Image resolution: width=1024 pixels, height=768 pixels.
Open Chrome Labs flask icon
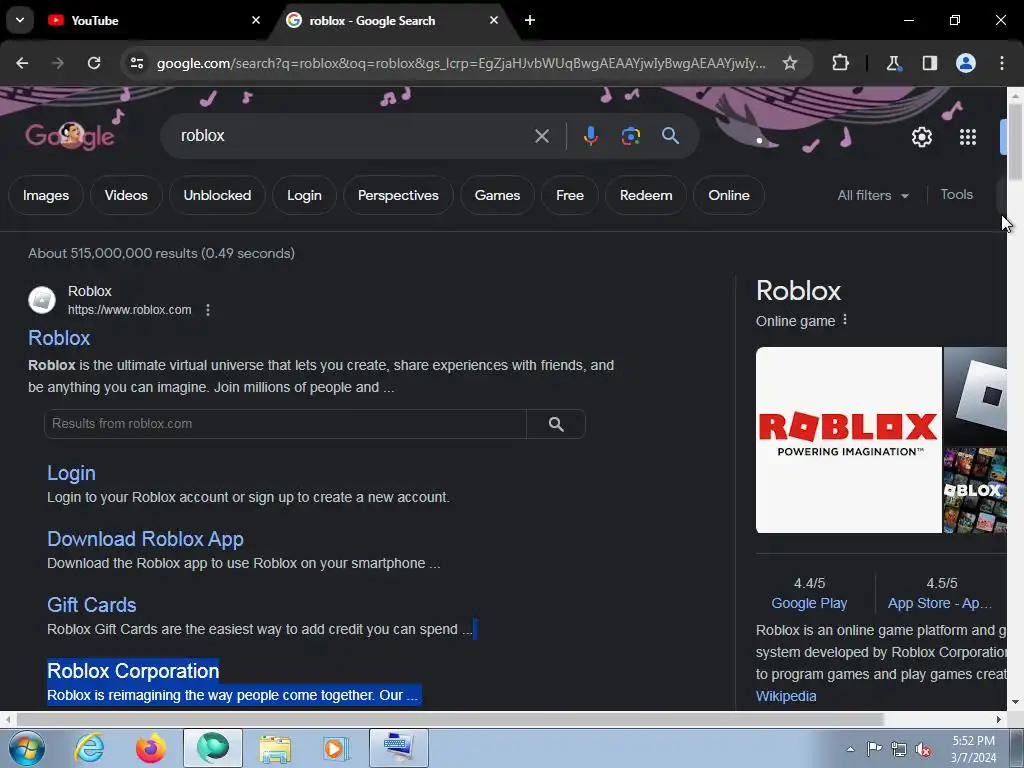point(893,63)
